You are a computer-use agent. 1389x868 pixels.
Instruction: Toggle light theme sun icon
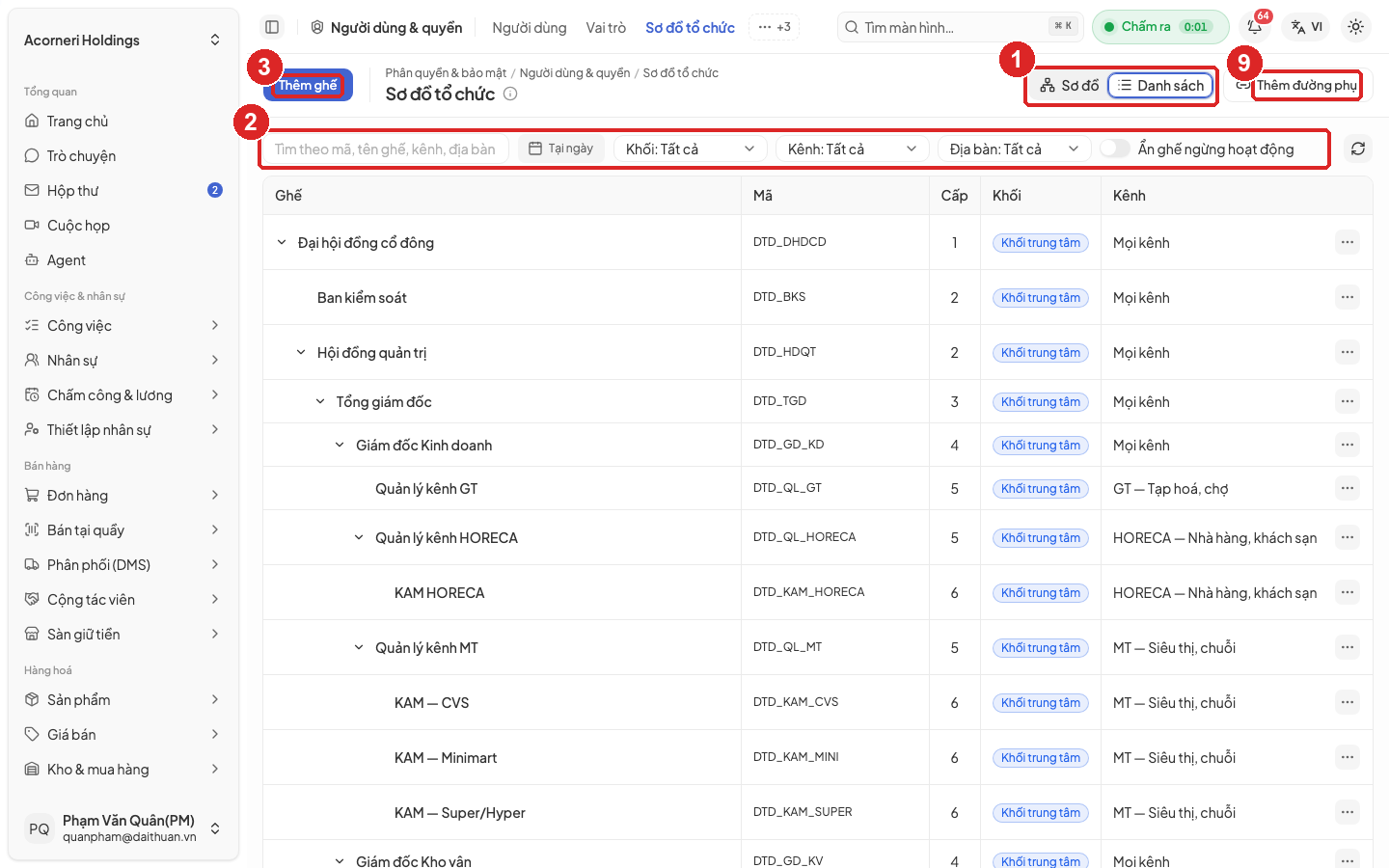[1355, 27]
